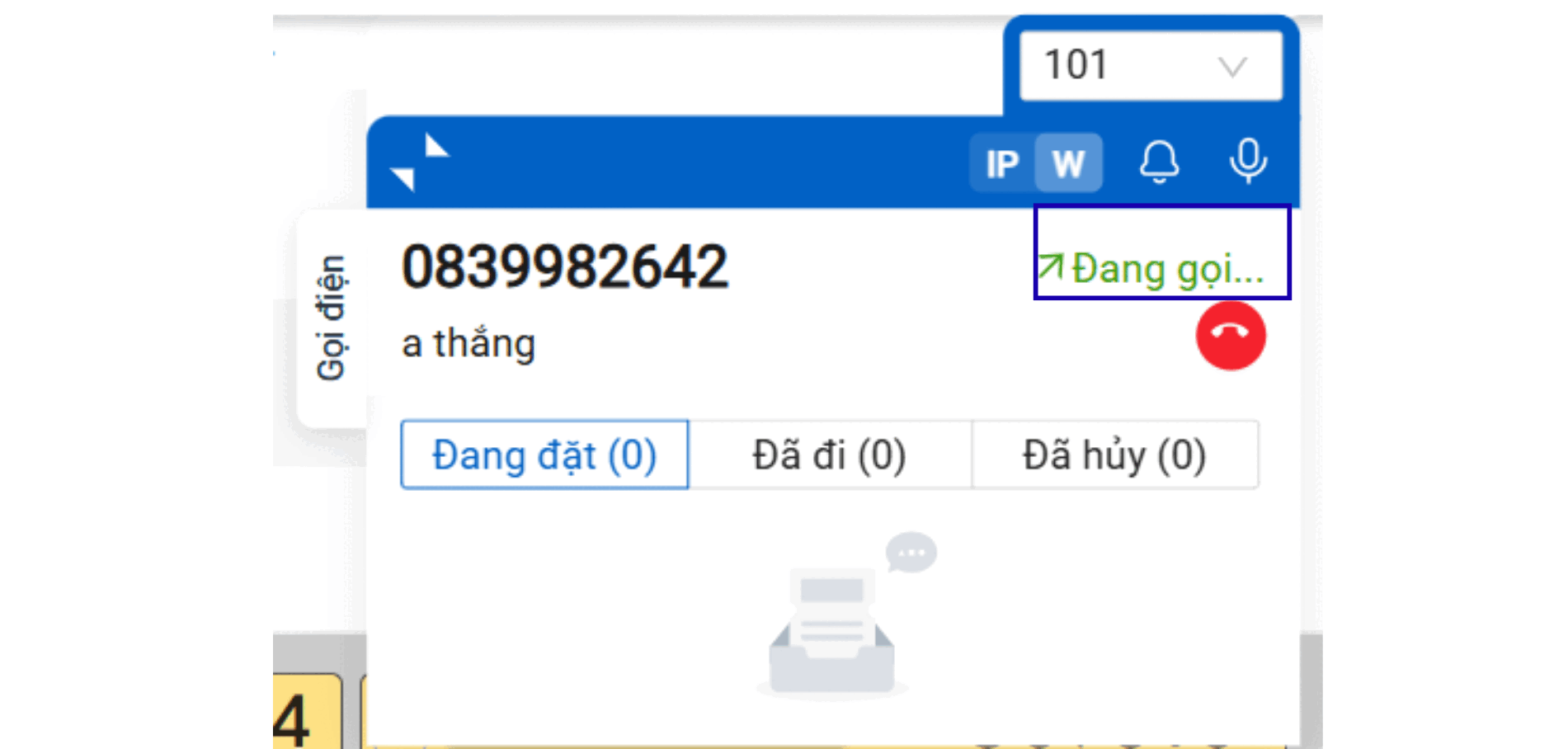Click the green outgoing call arrow icon
Viewport: 1568px width, 749px height.
1050,267
